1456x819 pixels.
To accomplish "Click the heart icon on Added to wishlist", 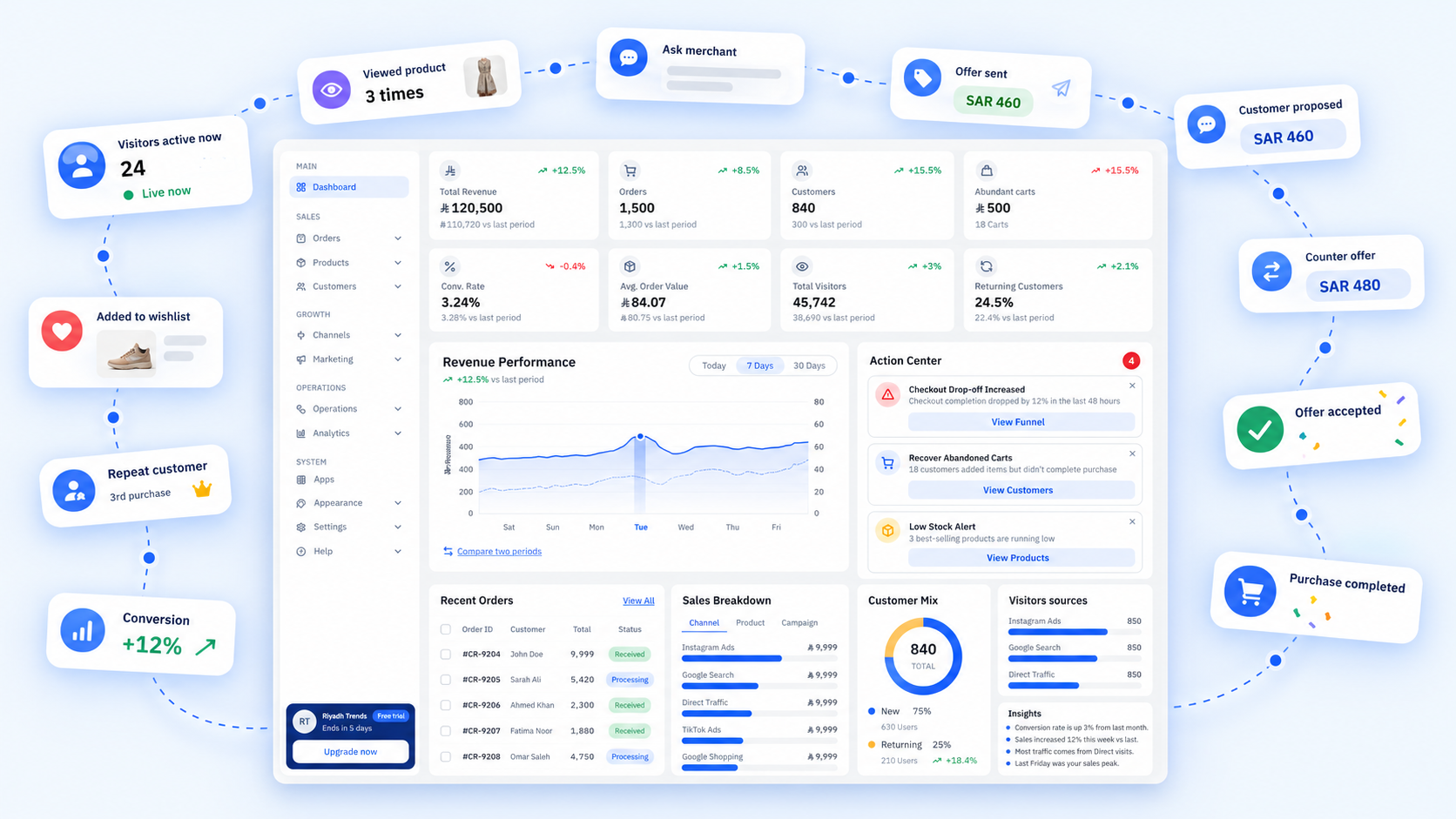I will pyautogui.click(x=62, y=331).
